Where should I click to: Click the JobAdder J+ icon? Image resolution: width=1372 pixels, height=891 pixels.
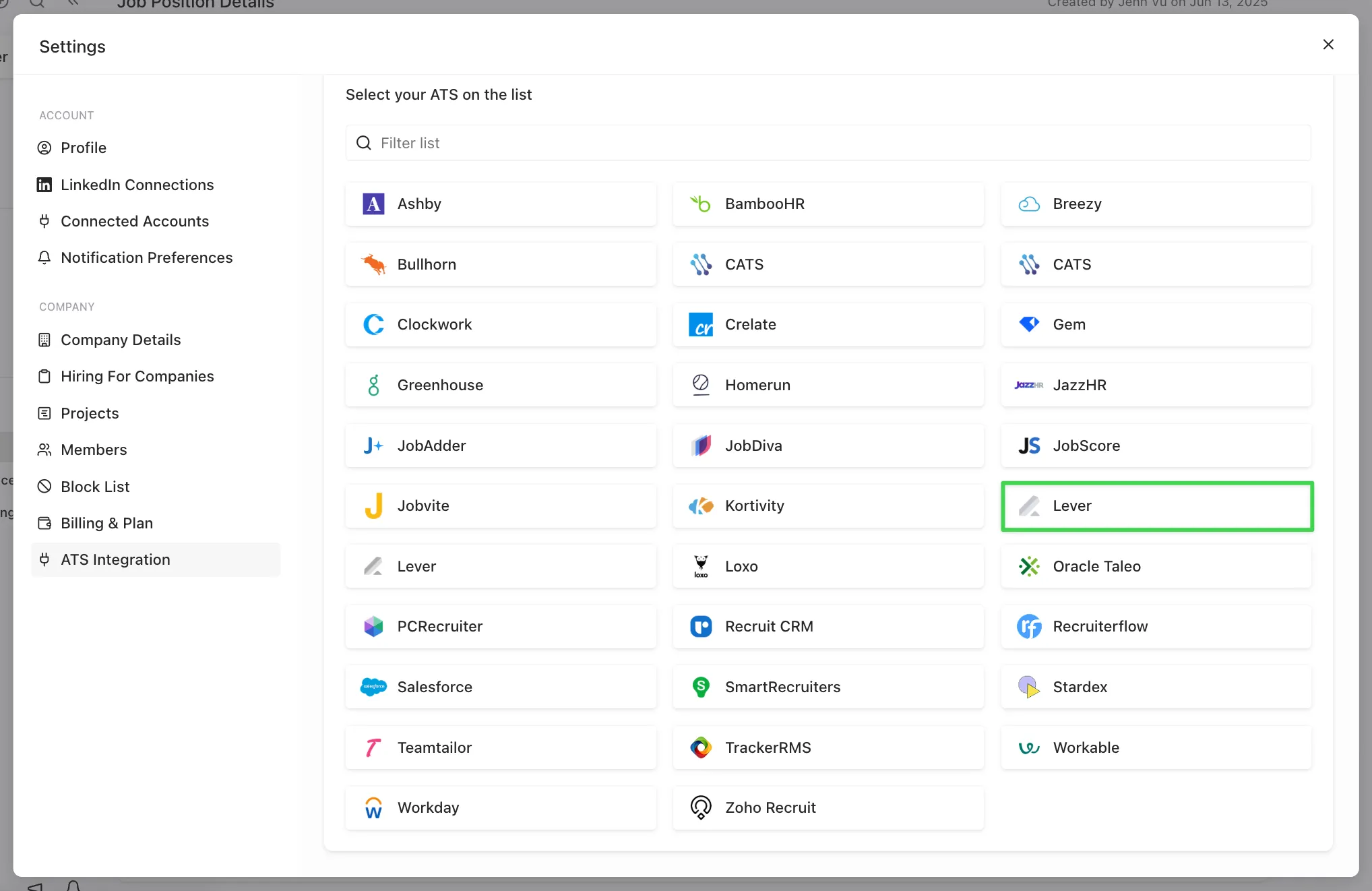click(373, 445)
